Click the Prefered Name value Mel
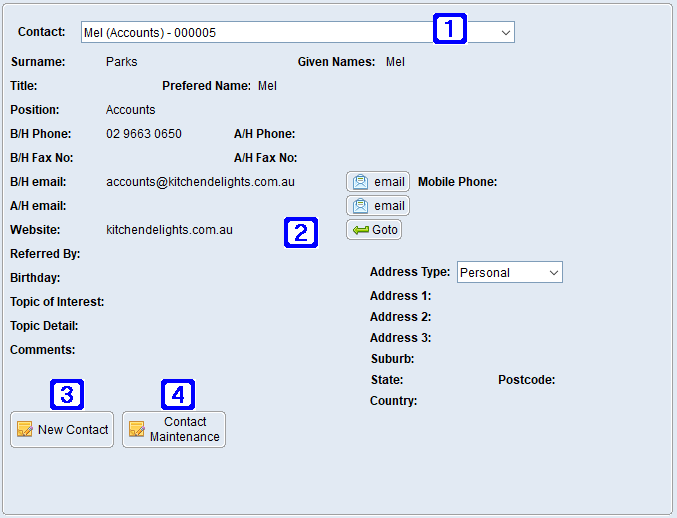 pos(267,86)
